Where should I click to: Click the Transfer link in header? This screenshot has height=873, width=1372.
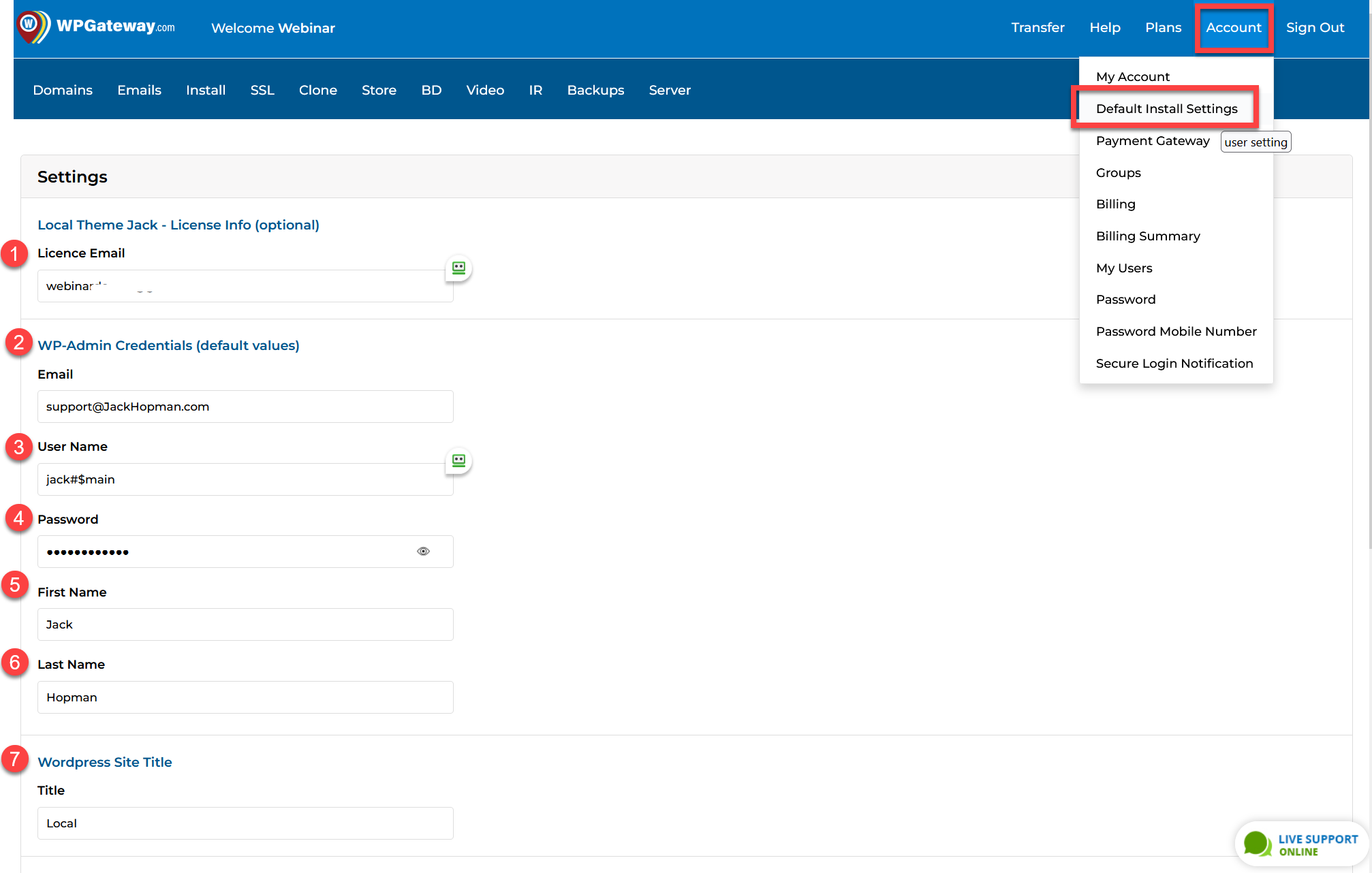point(1038,28)
